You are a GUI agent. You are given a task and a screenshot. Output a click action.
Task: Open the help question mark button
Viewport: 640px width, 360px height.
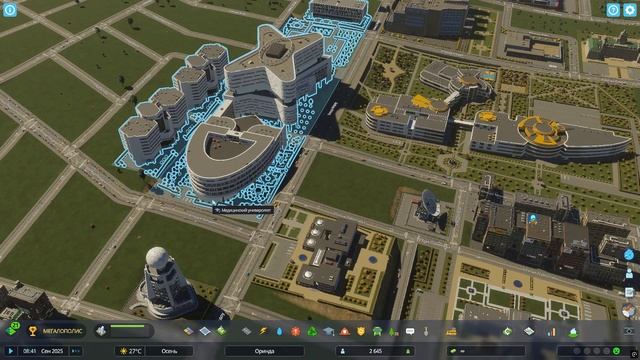(613, 10)
